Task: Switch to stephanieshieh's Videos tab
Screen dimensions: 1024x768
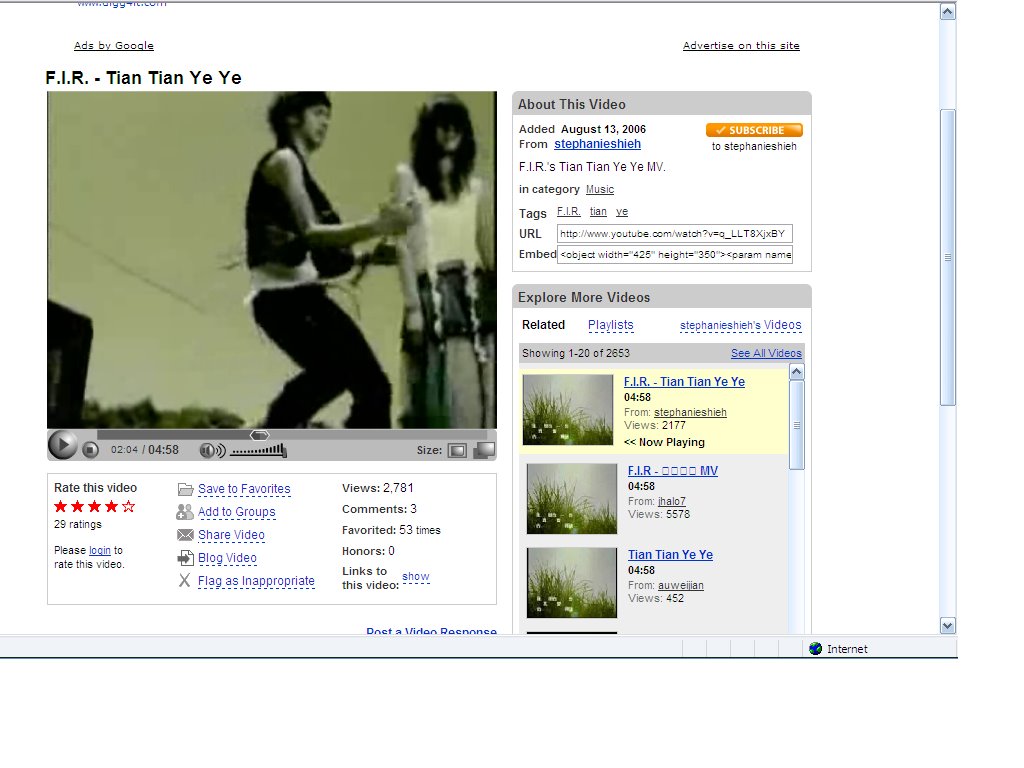Action: [741, 325]
